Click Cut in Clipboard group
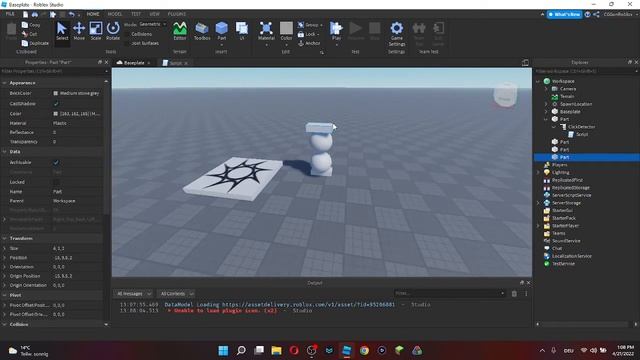640x360 pixels. point(29,34)
